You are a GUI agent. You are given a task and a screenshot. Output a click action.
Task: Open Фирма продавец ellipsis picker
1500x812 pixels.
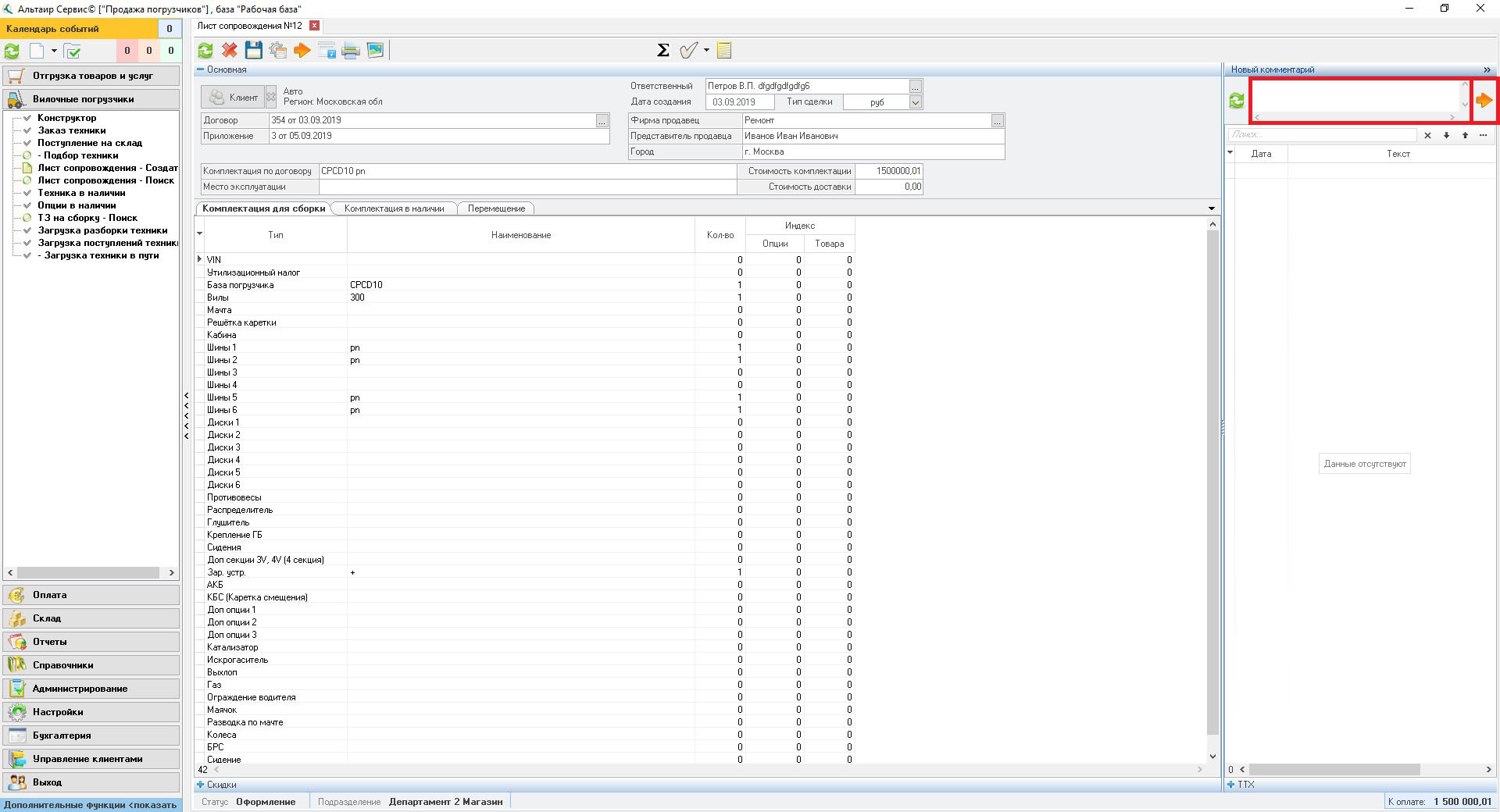pos(997,121)
